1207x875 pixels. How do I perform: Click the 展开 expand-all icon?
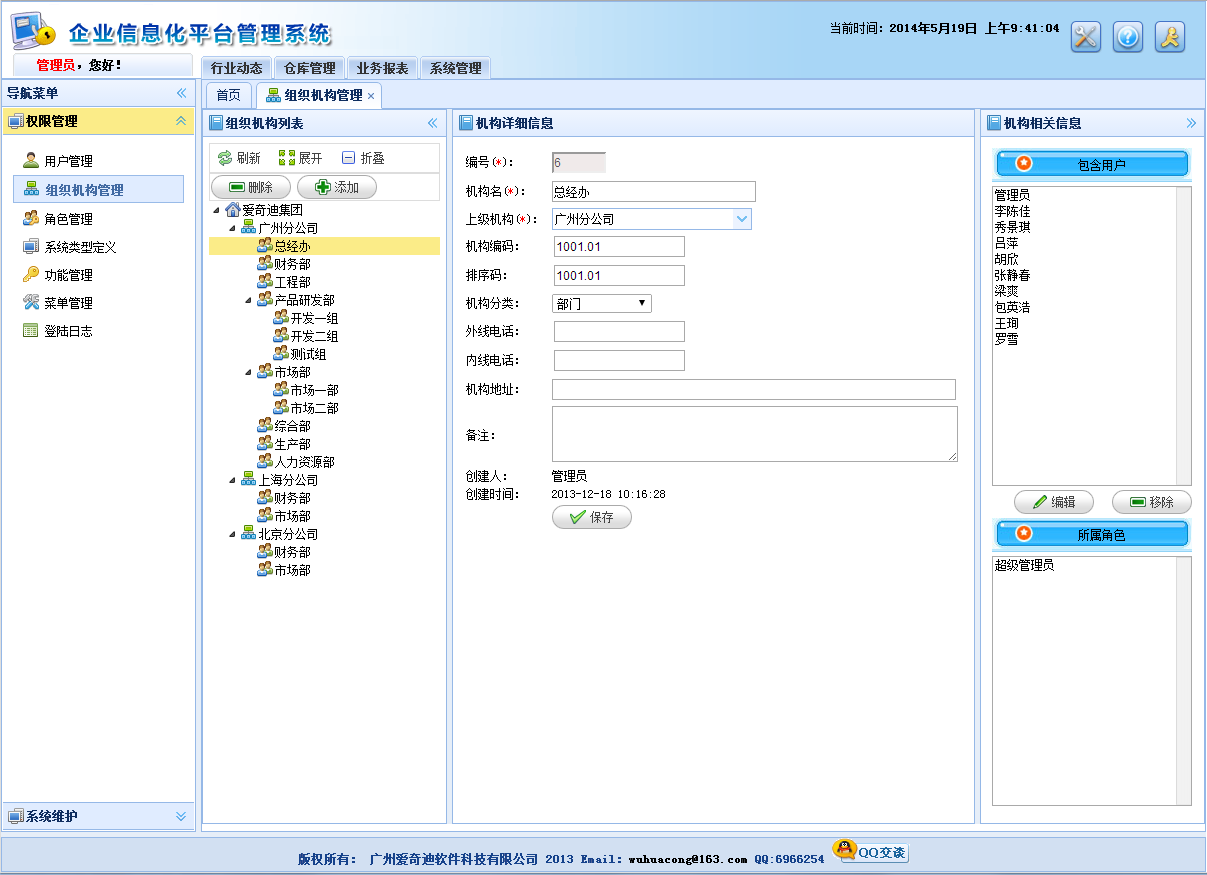pos(287,158)
